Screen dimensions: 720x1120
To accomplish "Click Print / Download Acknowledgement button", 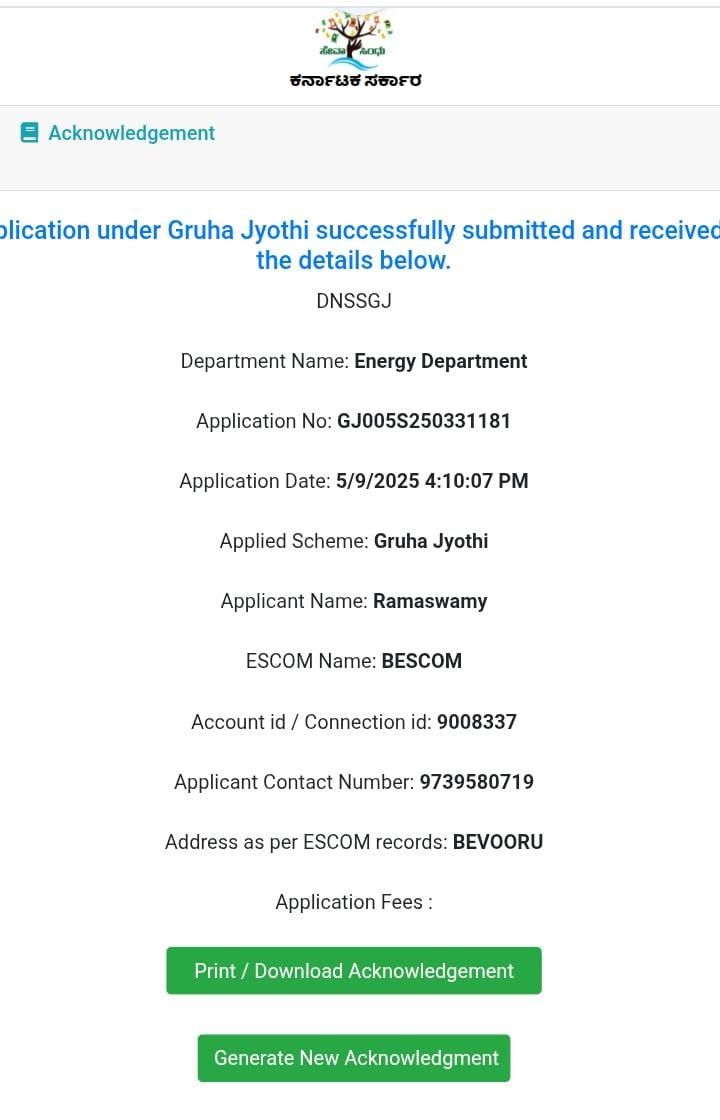I will point(354,970).
